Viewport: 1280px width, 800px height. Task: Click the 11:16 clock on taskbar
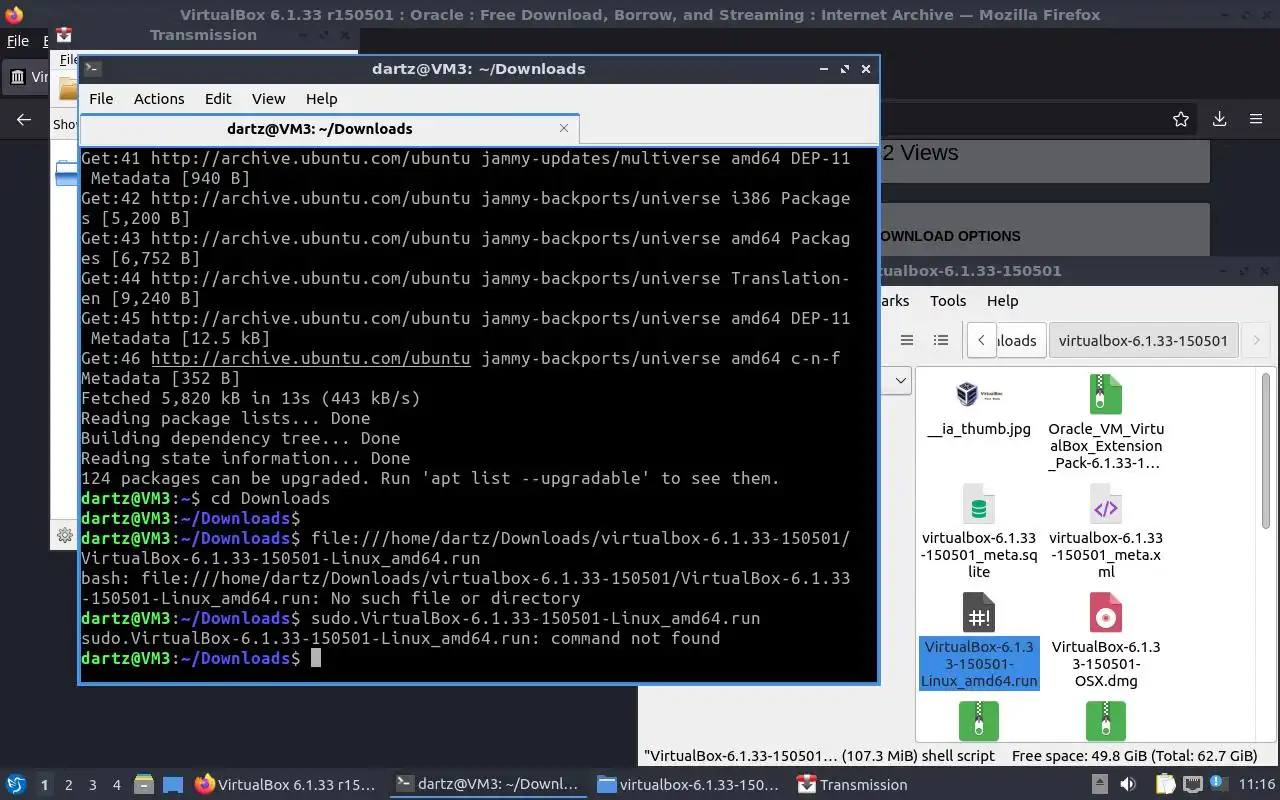coord(1258,784)
